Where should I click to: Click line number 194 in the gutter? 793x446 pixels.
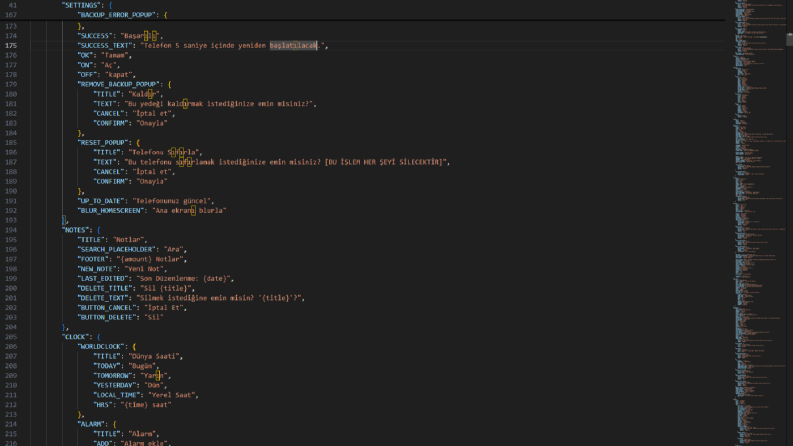click(11, 230)
